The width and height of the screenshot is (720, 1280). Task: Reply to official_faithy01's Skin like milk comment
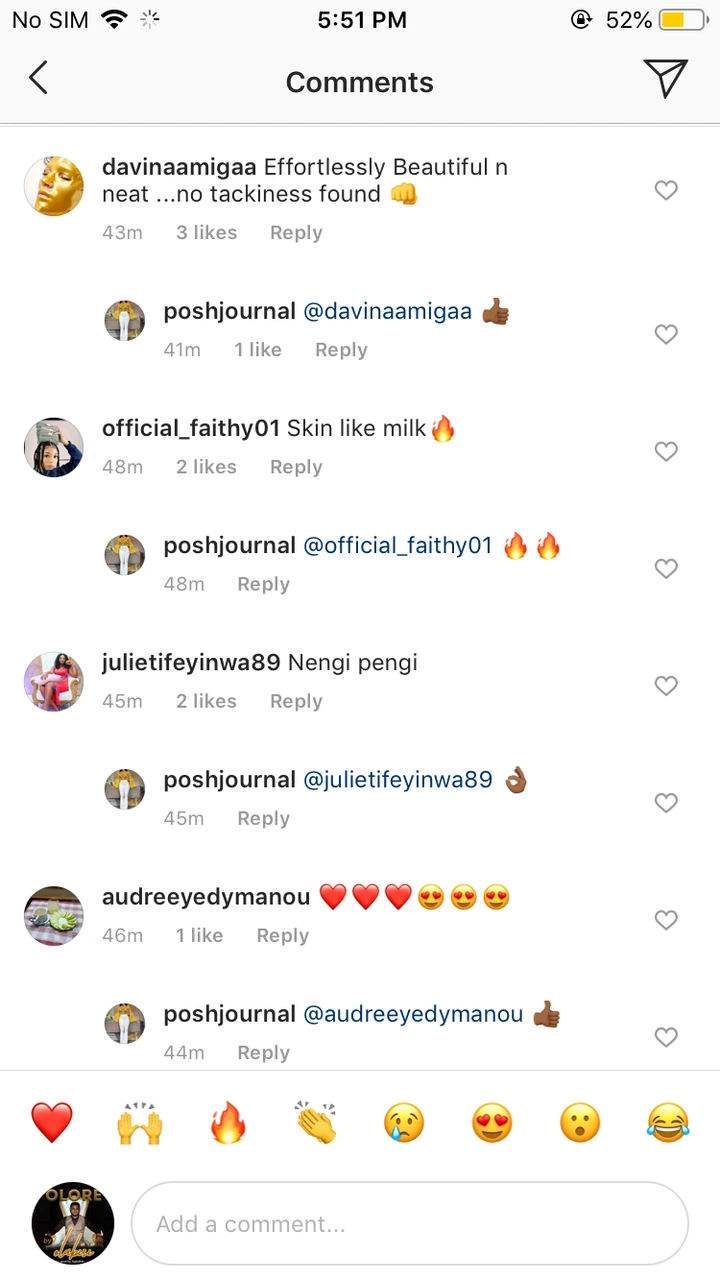[x=296, y=467]
